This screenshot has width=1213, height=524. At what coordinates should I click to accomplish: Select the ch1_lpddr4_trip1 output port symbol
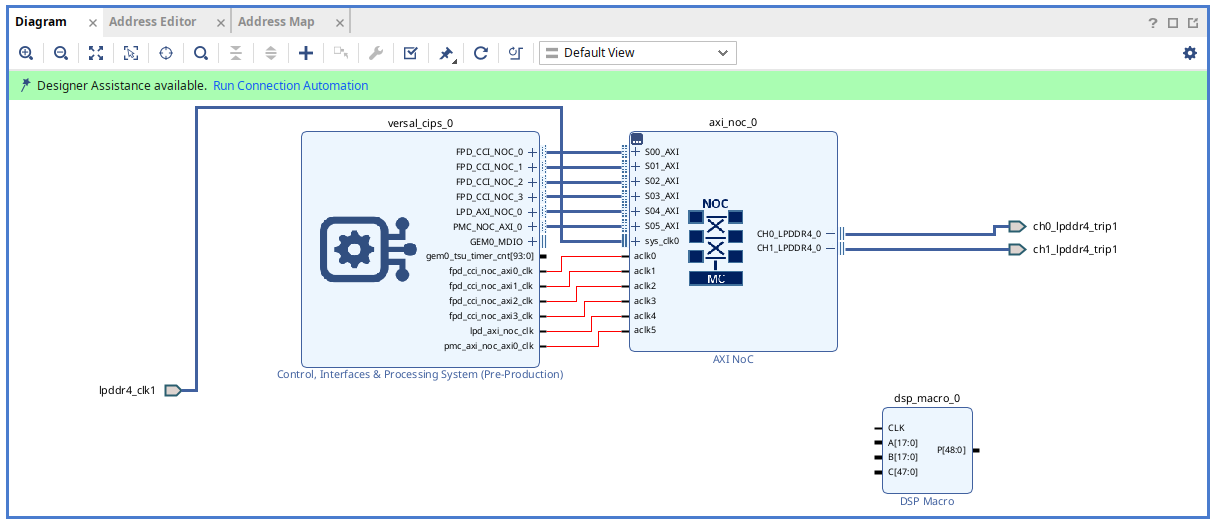pos(1017,249)
